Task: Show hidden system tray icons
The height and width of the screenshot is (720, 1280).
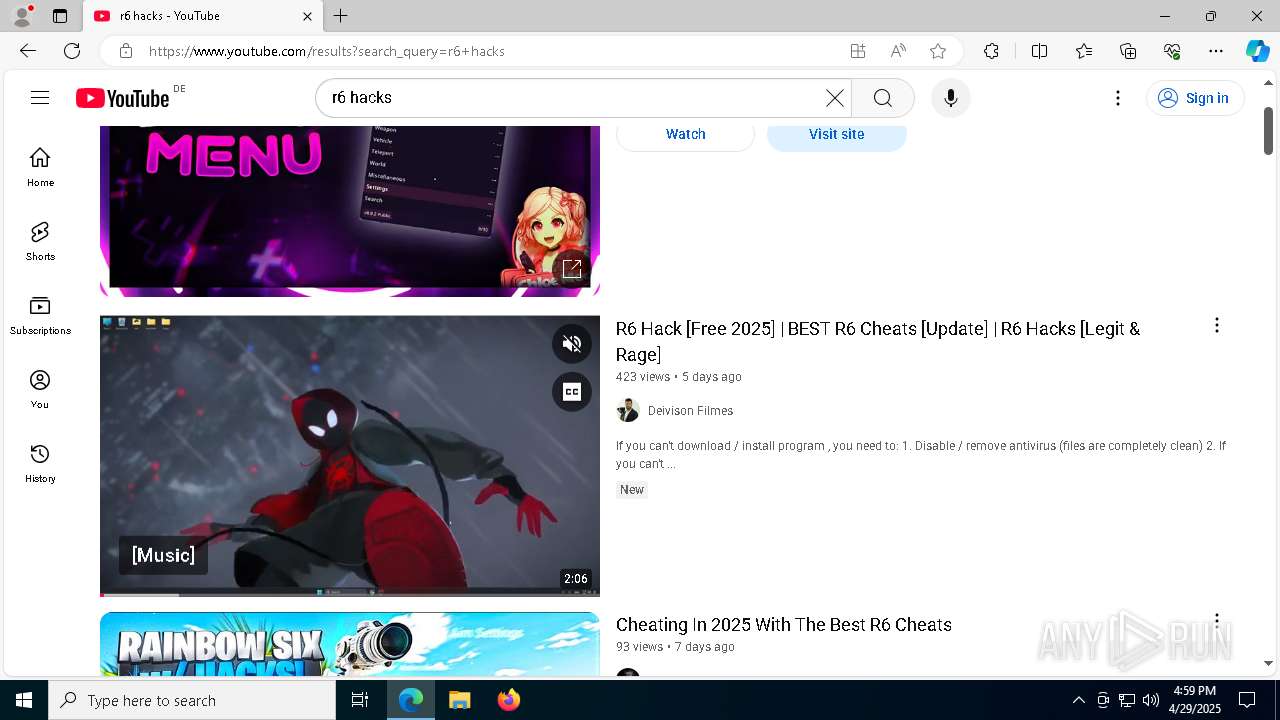Action: coord(1078,700)
